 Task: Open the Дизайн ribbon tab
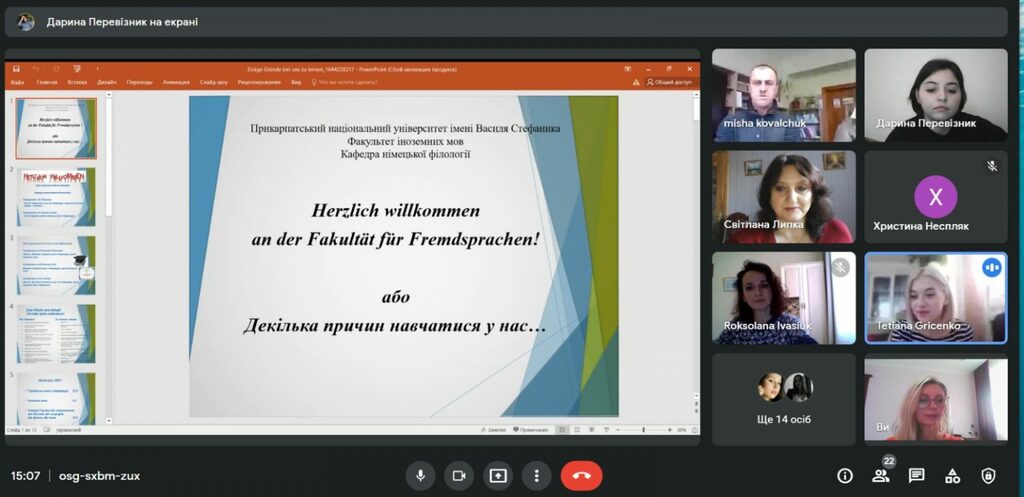[x=106, y=82]
